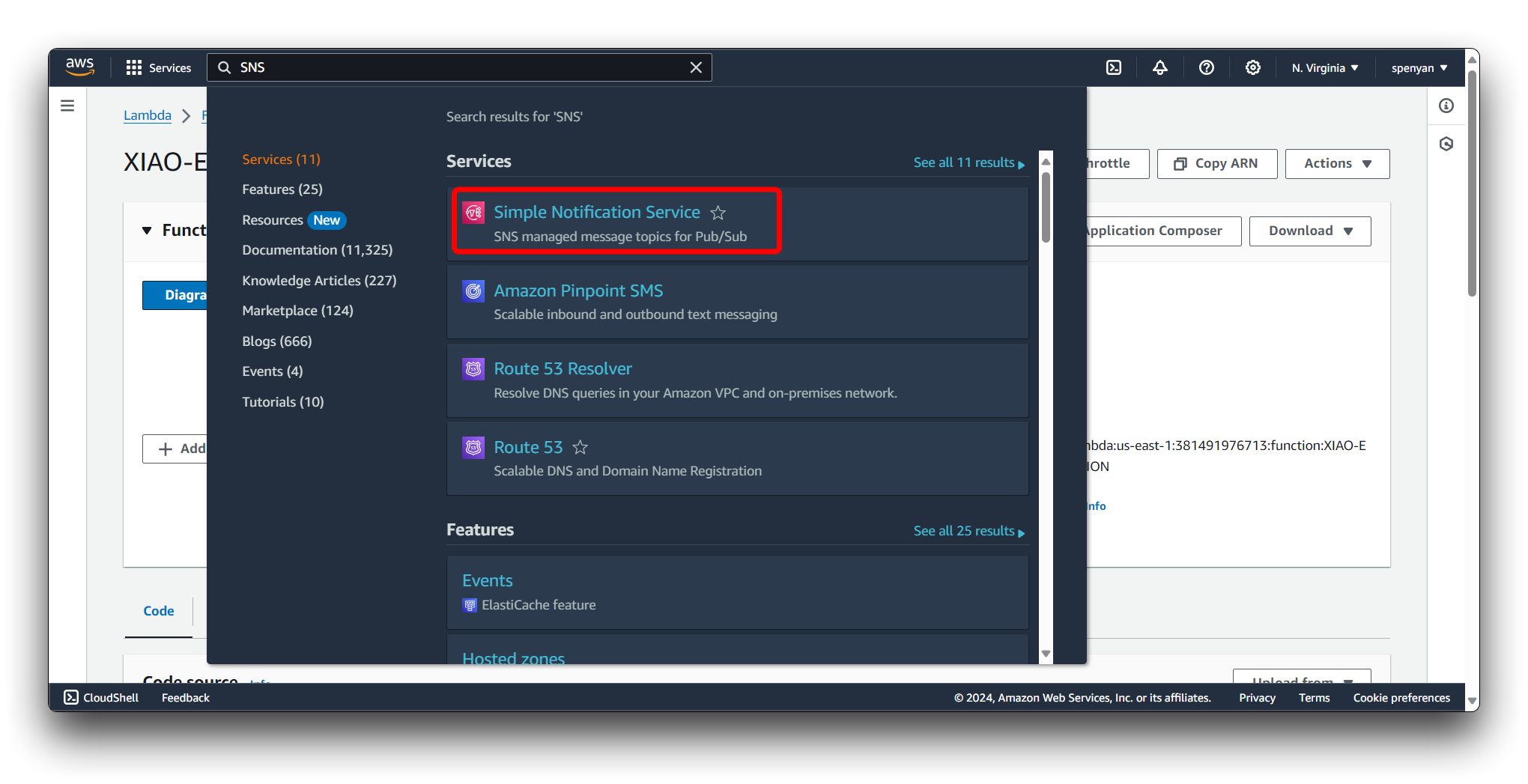Image resolution: width=1528 pixels, height=784 pixels.
Task: Open the Actions dropdown
Action: point(1337,163)
